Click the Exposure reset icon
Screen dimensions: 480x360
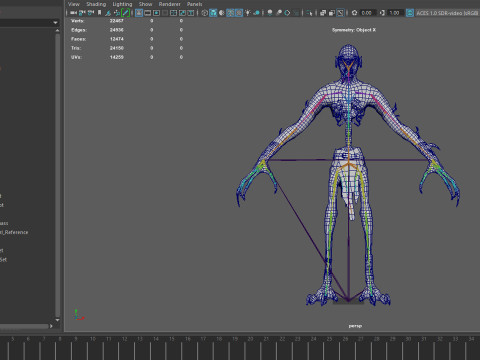point(354,13)
